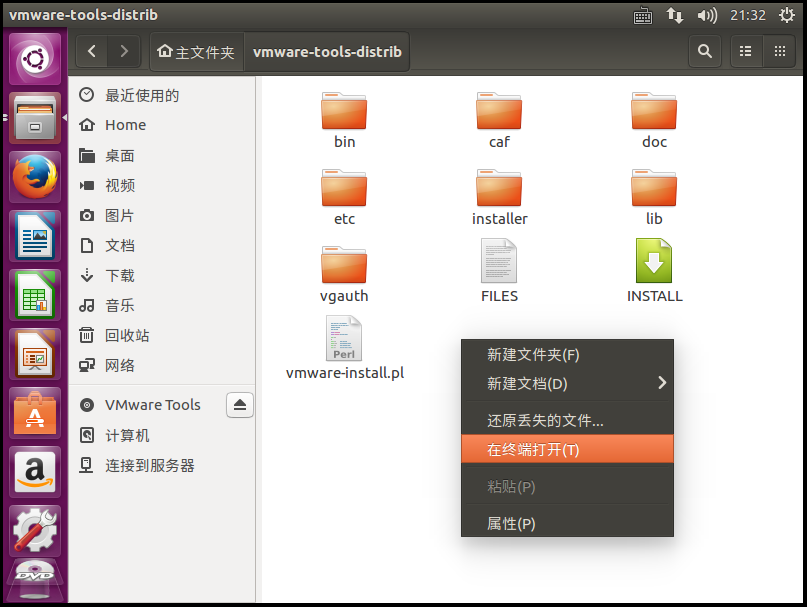
Task: Expand the 新建文档(D) submenu arrow
Action: click(662, 383)
